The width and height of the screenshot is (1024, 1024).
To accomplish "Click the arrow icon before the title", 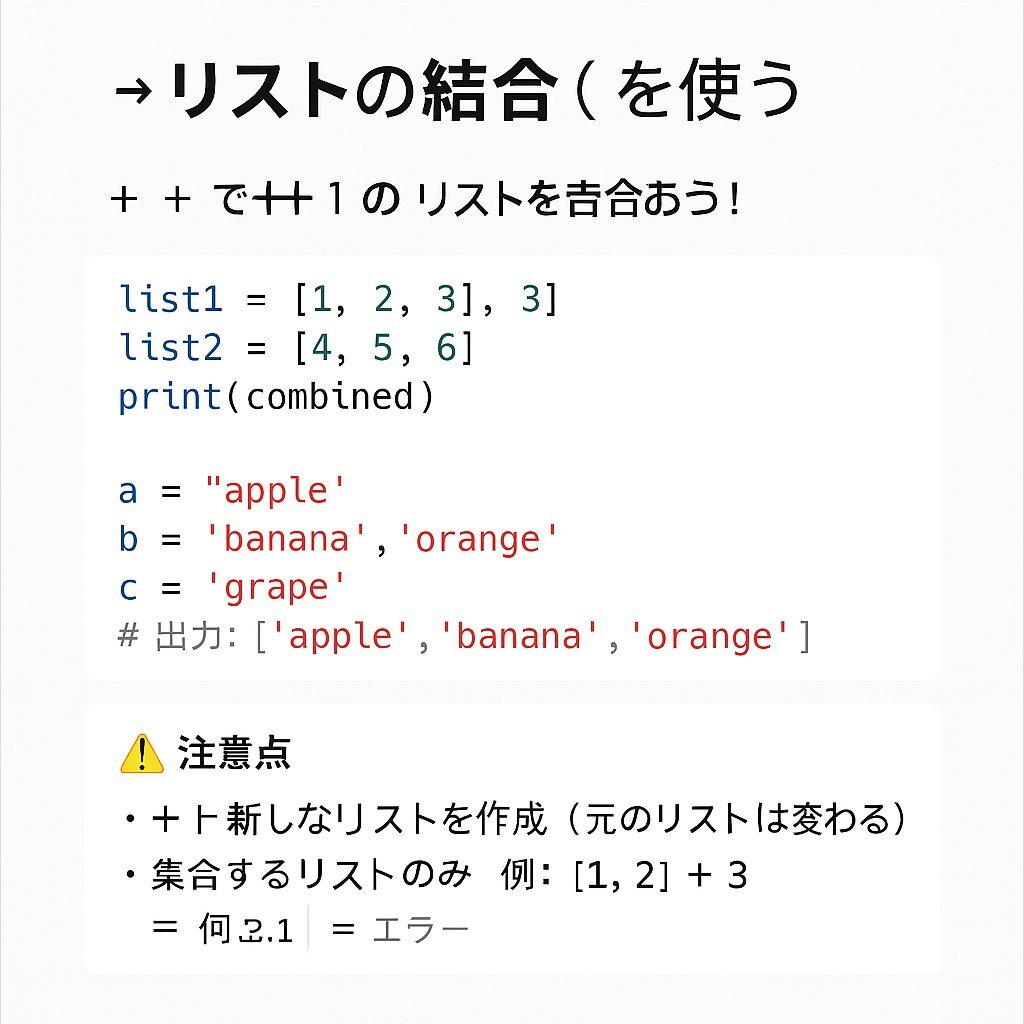I will pyautogui.click(x=133, y=92).
